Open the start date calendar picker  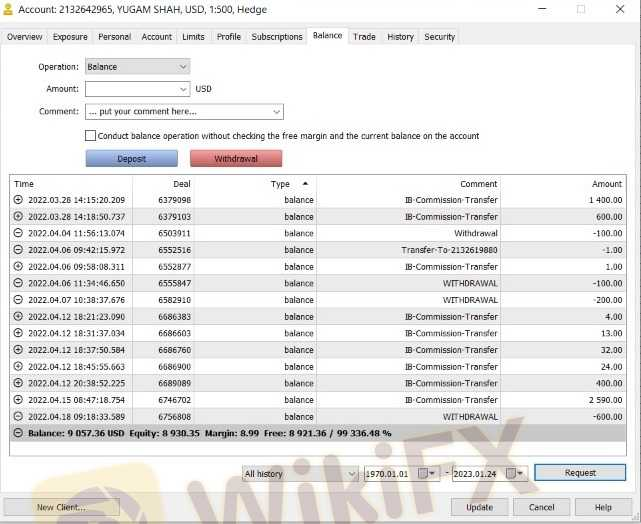tap(427, 473)
